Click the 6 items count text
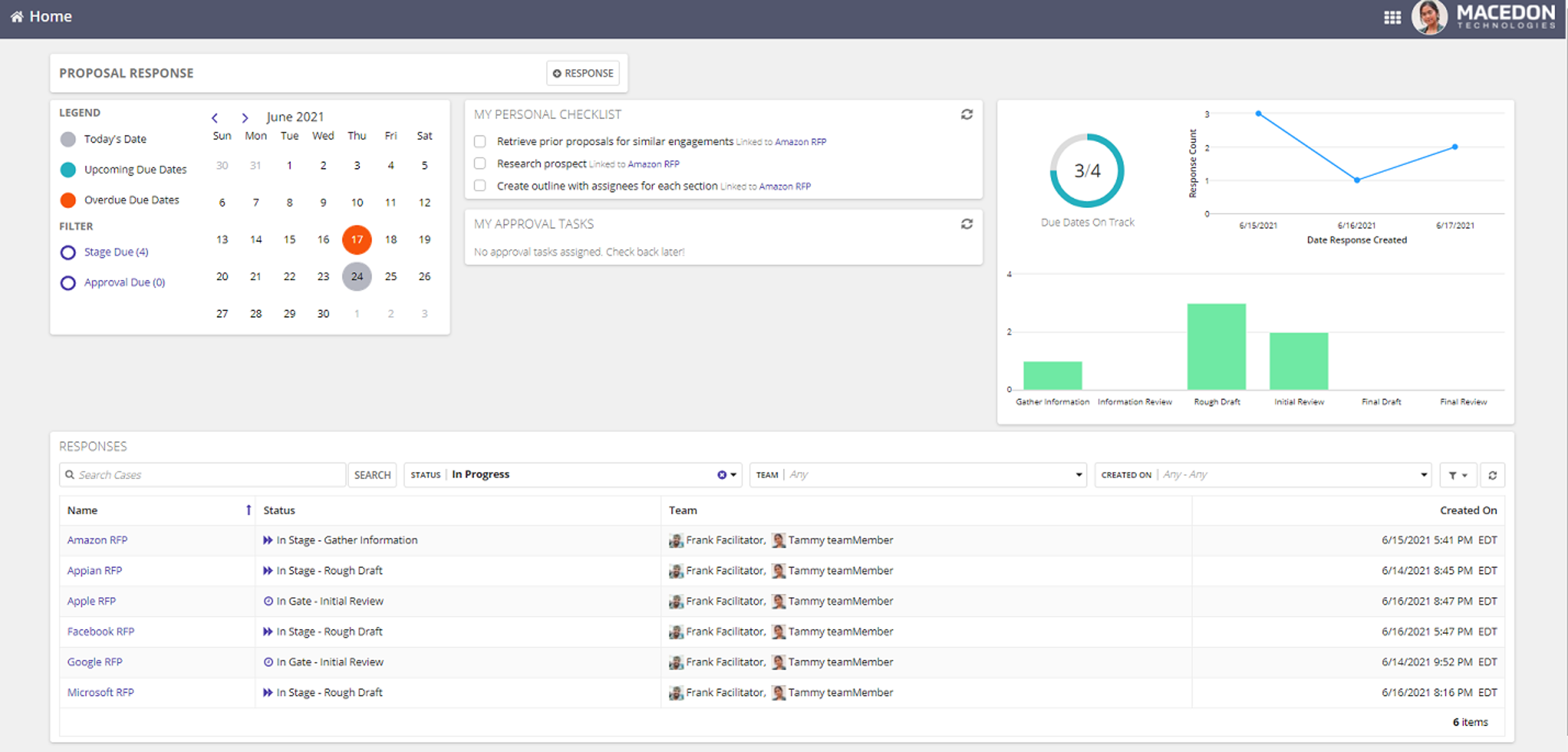 click(1470, 722)
